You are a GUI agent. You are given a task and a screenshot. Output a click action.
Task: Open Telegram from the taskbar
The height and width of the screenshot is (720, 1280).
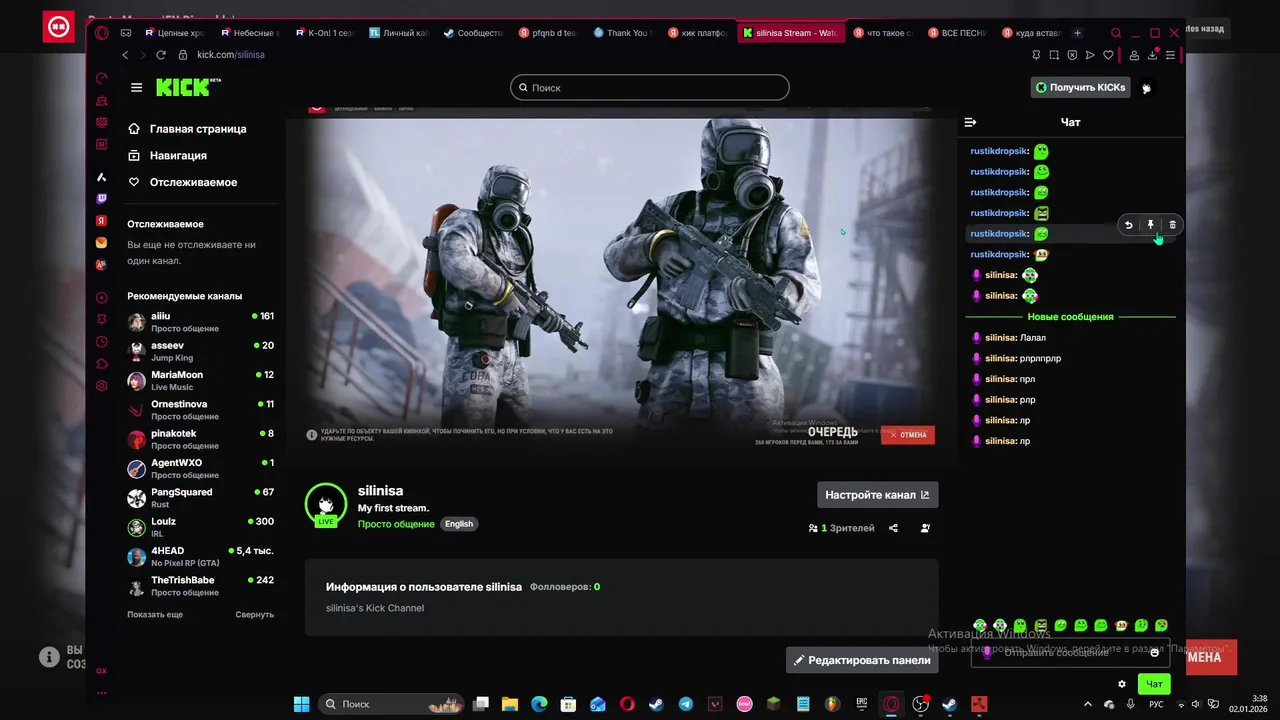coord(685,704)
